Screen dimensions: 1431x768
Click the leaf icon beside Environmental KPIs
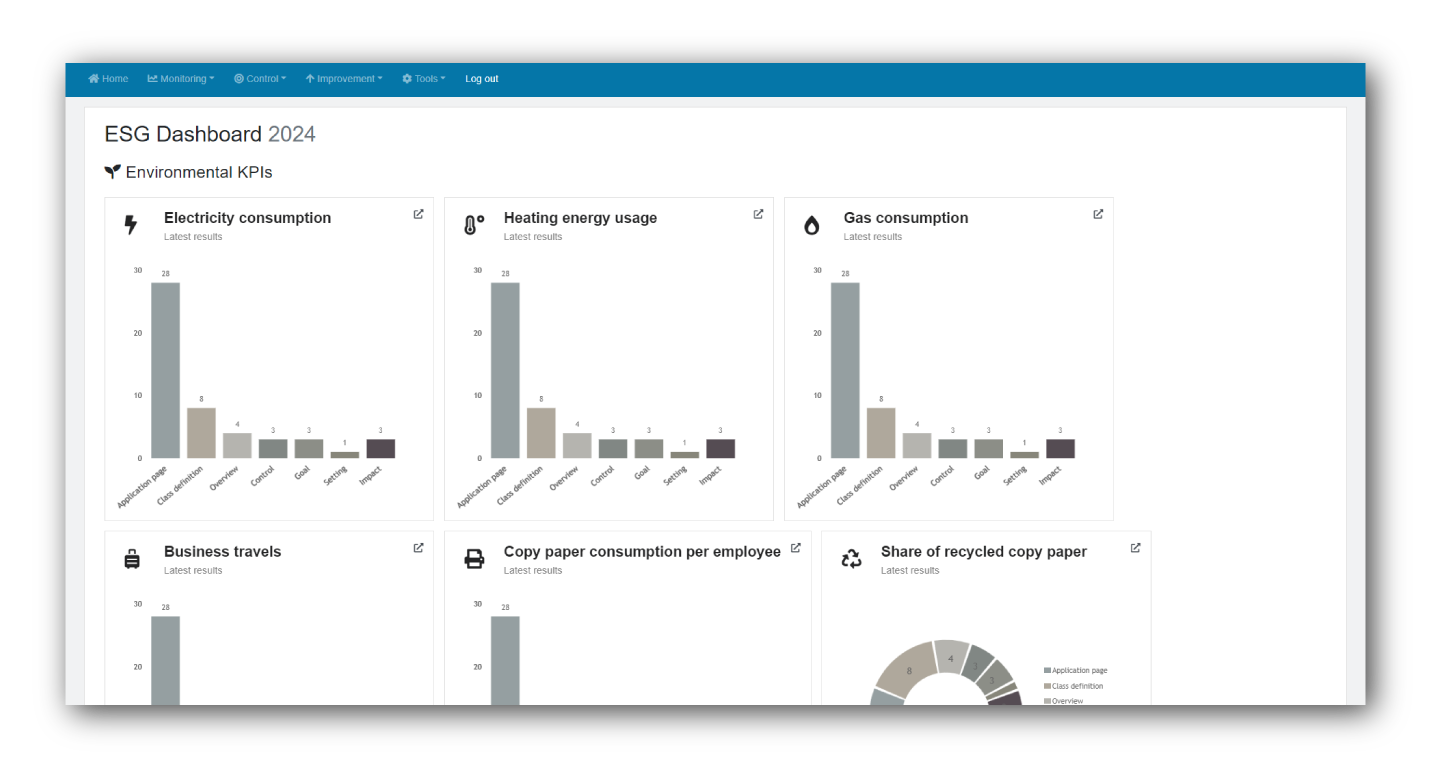click(112, 171)
